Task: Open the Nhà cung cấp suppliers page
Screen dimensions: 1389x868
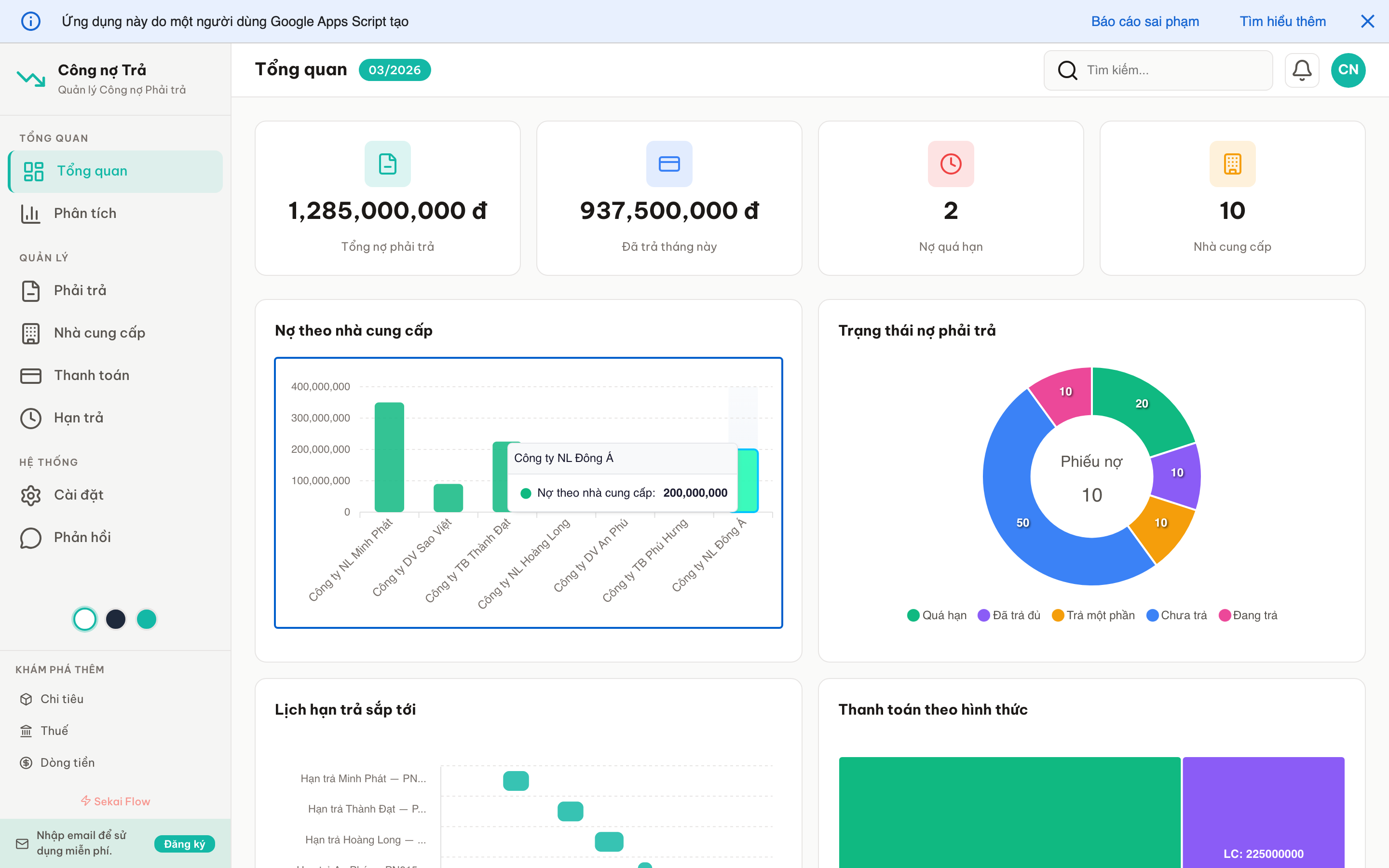Action: pos(99,333)
